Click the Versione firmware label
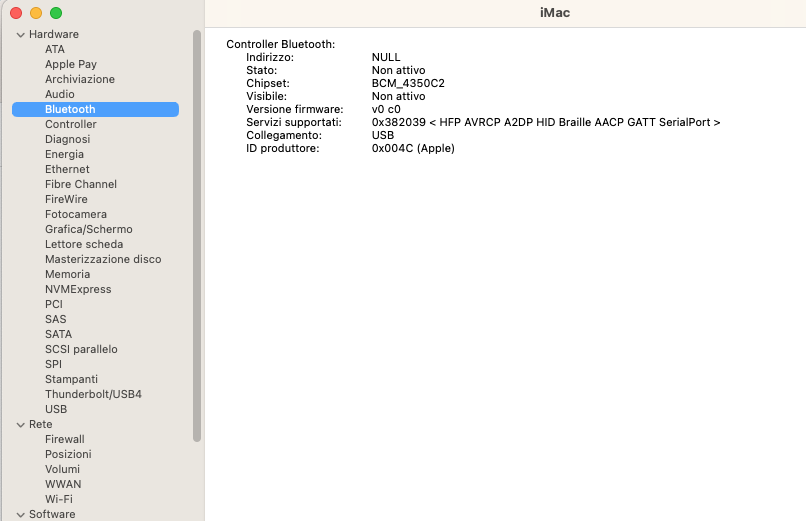This screenshot has width=806, height=521. (x=295, y=109)
